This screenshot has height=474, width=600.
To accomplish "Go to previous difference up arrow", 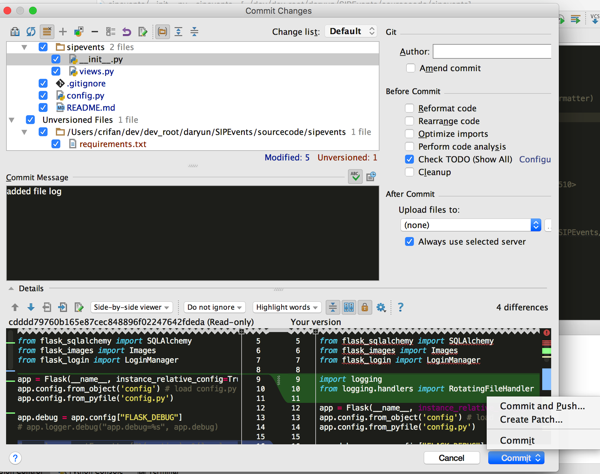I will [15, 308].
